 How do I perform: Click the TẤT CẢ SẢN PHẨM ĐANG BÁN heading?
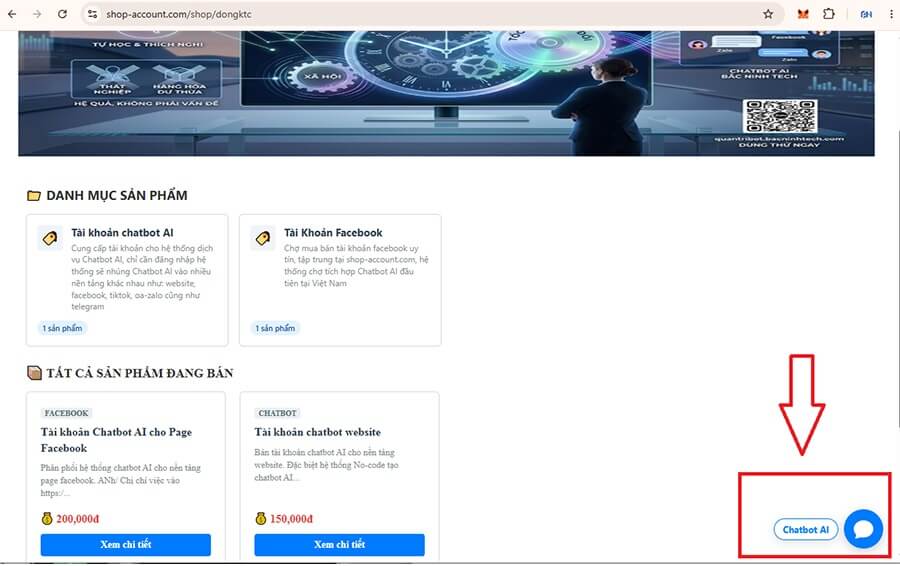tap(139, 373)
